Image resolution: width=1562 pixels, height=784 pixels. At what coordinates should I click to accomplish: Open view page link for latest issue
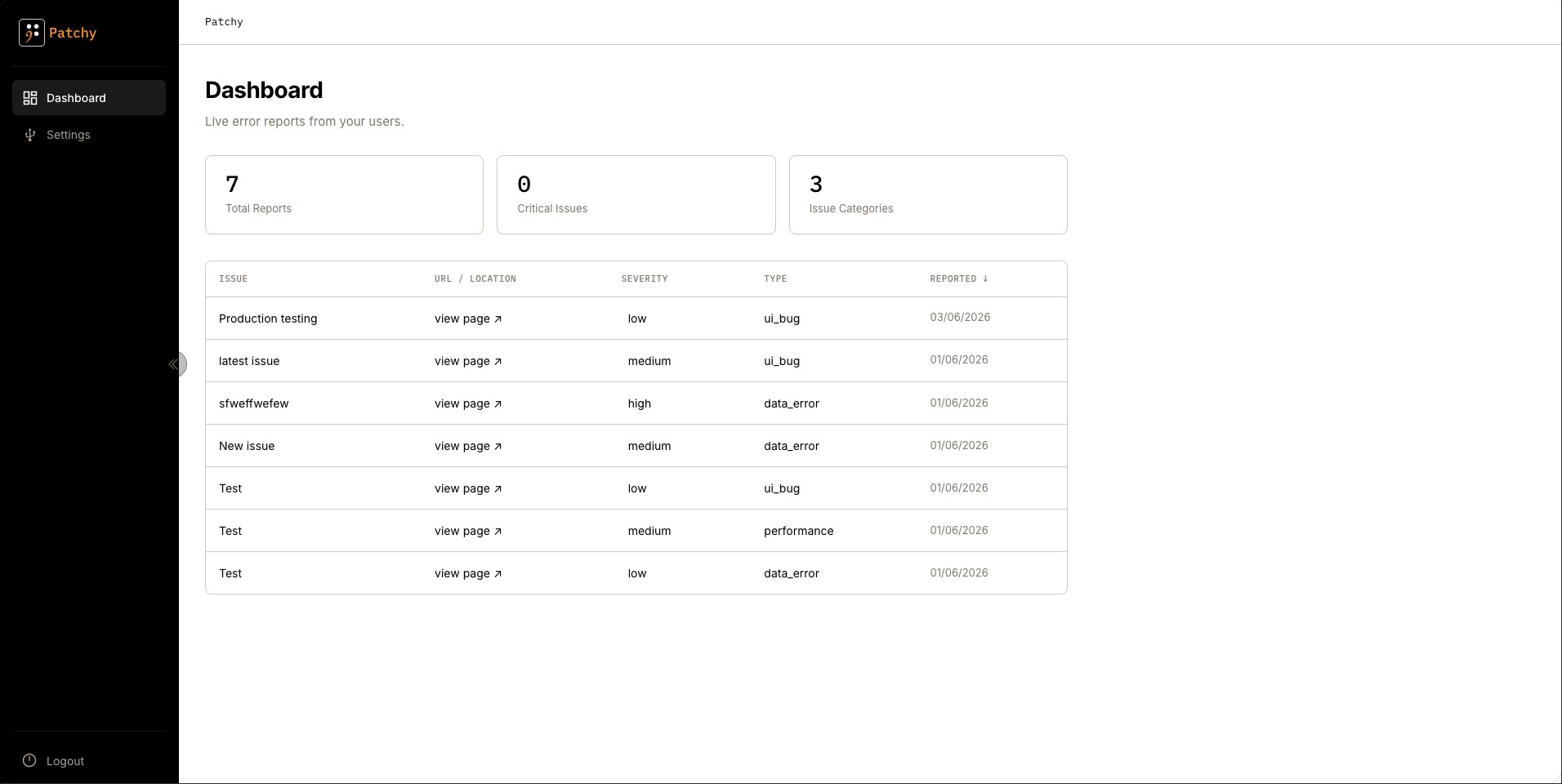click(468, 361)
